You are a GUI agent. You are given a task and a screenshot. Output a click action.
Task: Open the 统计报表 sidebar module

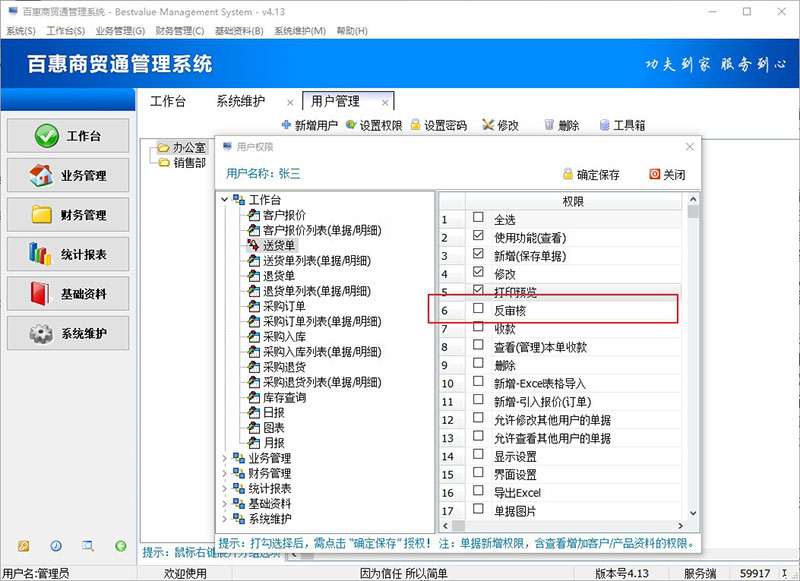coord(68,254)
